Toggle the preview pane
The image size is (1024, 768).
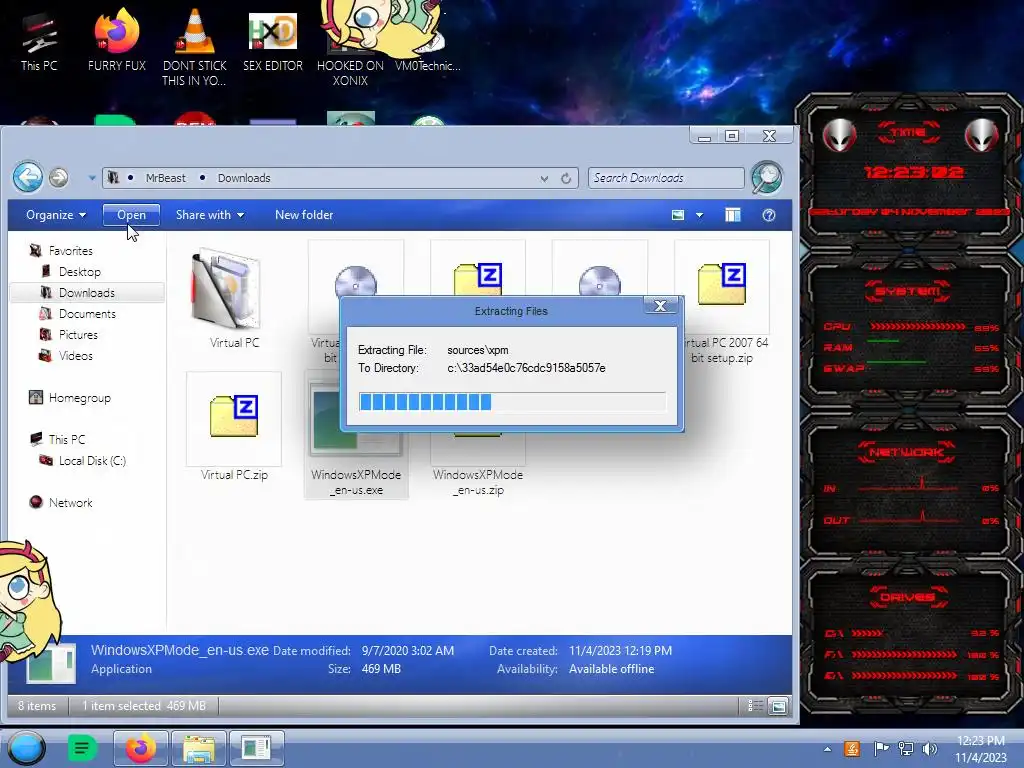pyautogui.click(x=733, y=215)
